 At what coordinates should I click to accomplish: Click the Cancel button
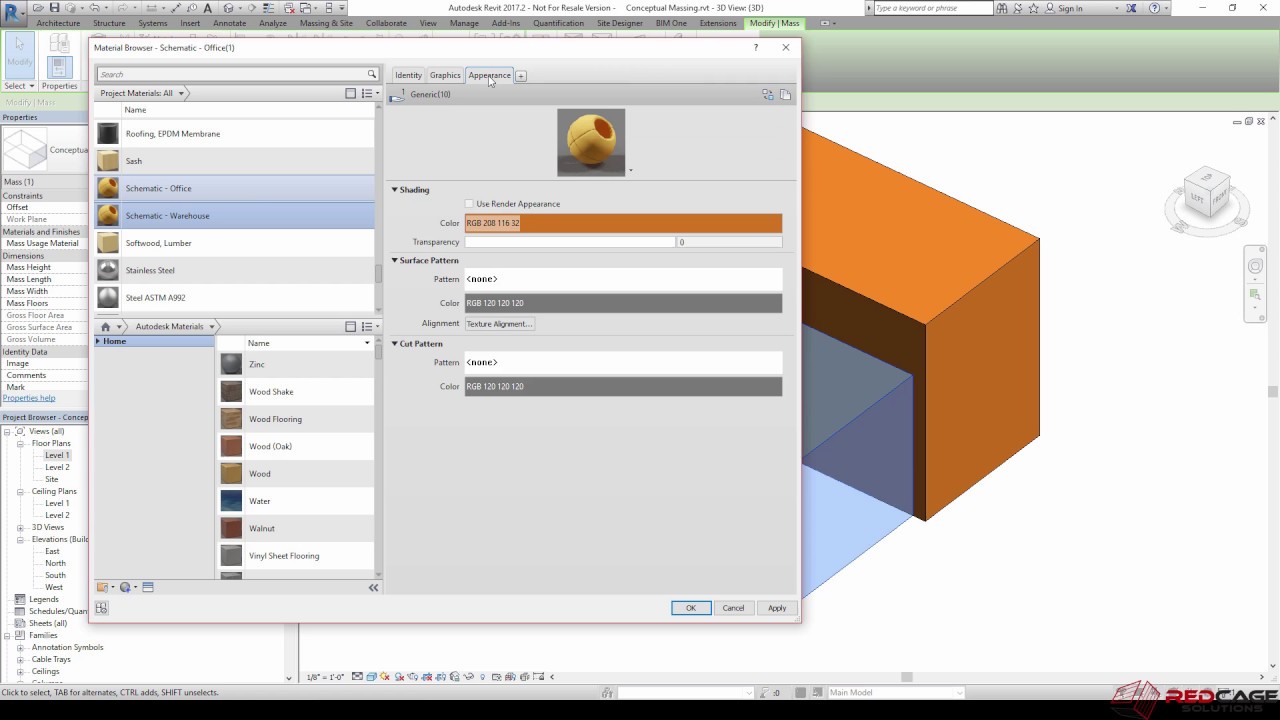pos(734,608)
